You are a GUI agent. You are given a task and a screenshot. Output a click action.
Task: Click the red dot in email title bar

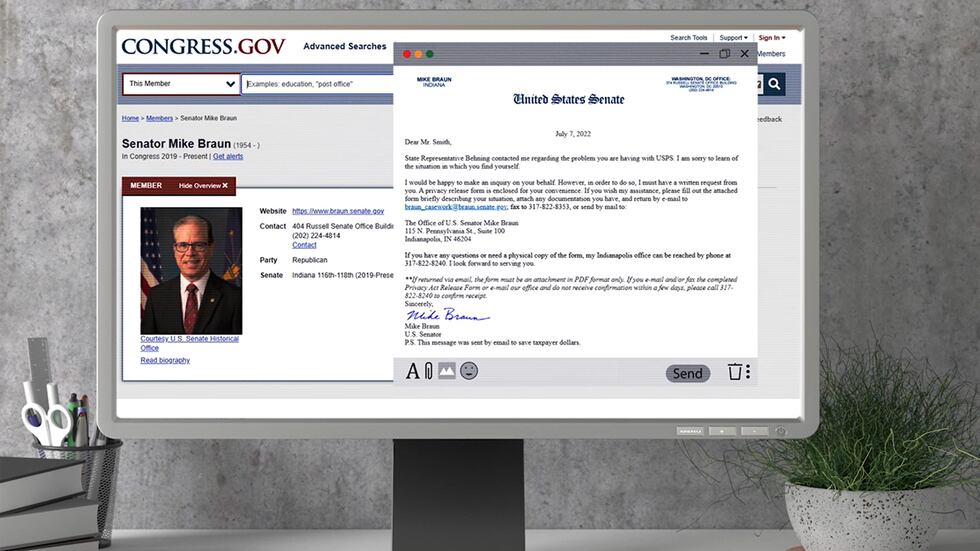pyautogui.click(x=406, y=54)
